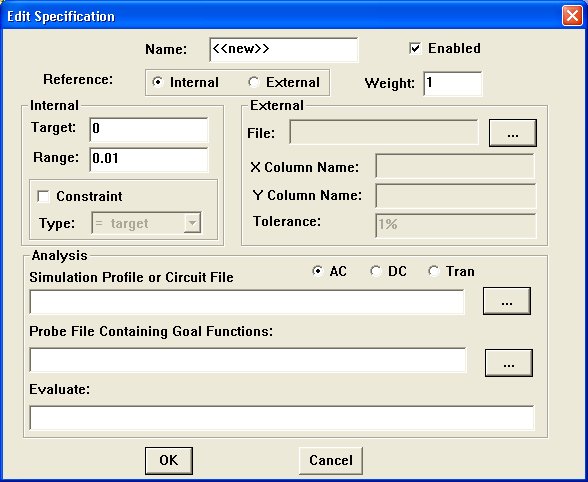The width and height of the screenshot is (588, 482).
Task: Select the Internal reference radio button
Action: 158,82
